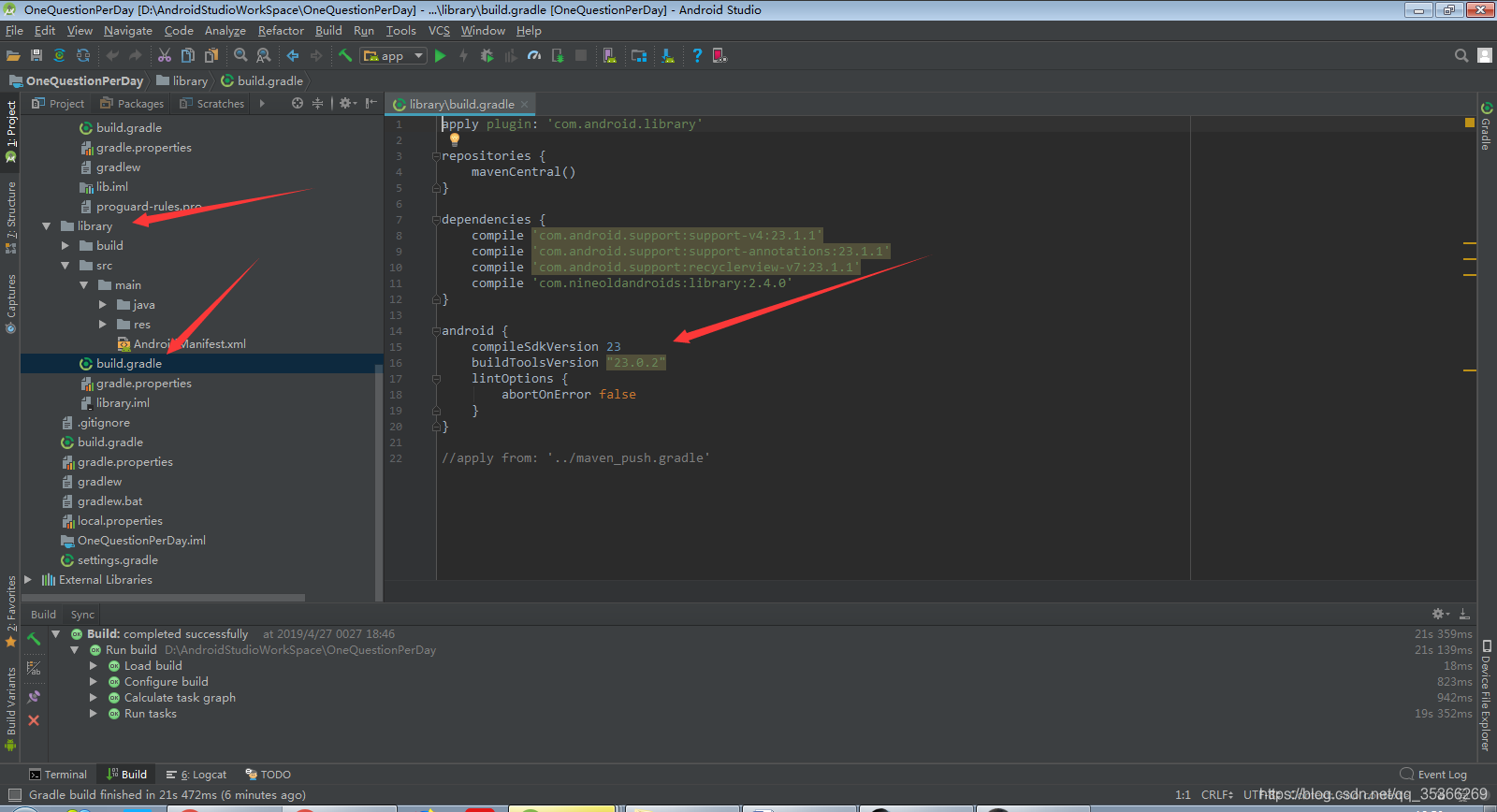
Task: Select settings.gradle in project tree
Action: [109, 560]
